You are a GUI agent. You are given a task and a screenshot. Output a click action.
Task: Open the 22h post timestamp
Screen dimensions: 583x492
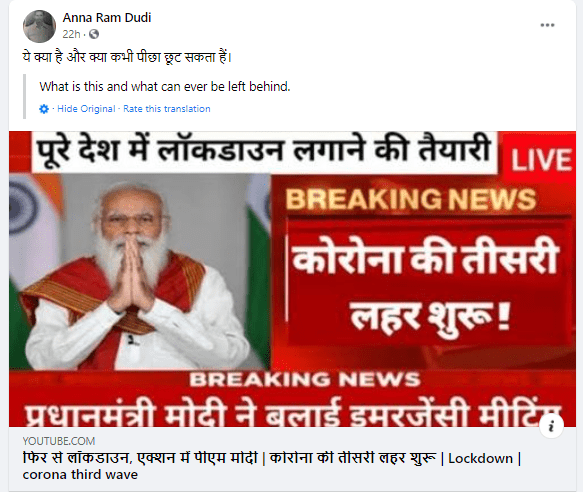tap(71, 34)
